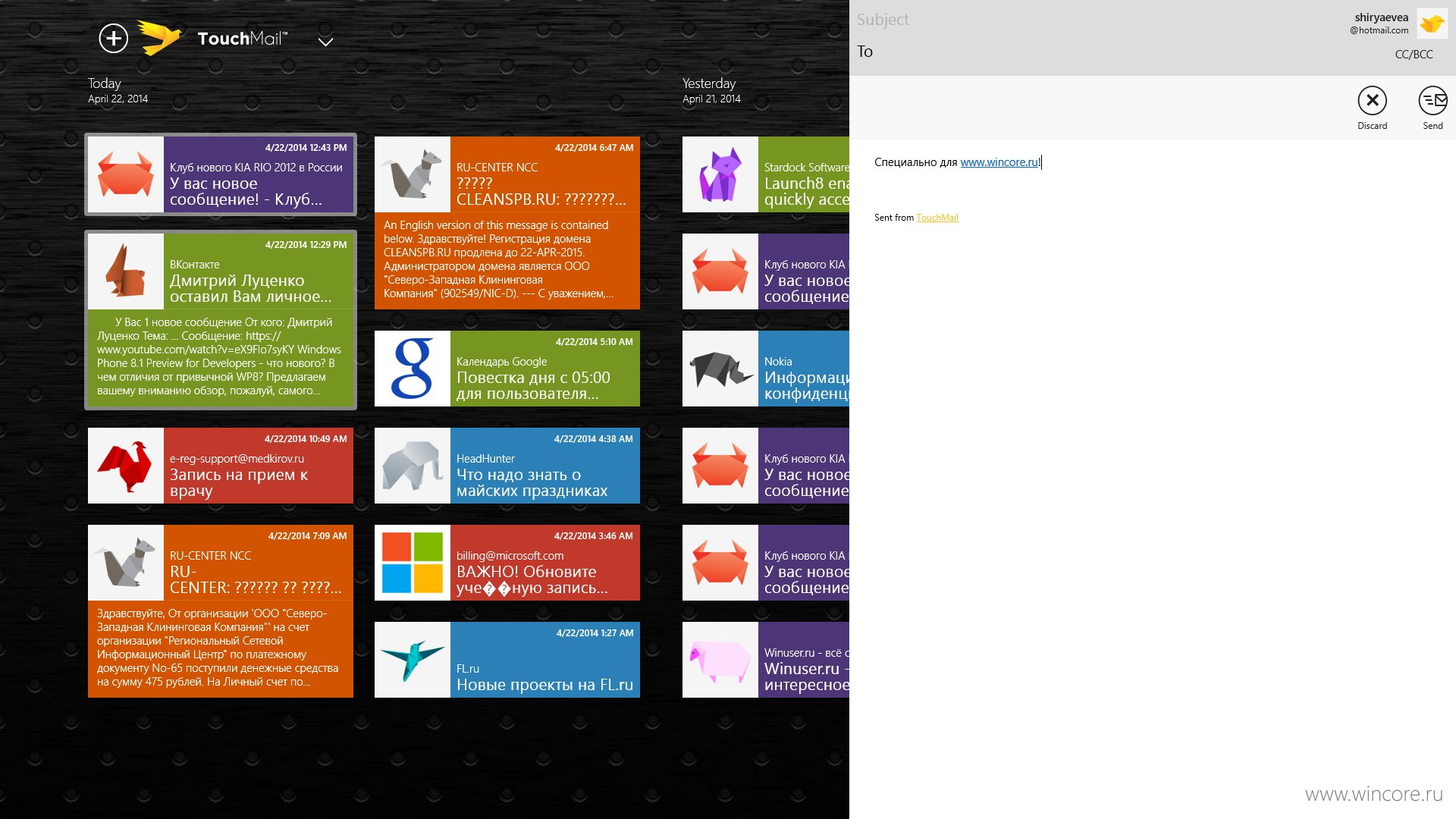The height and width of the screenshot is (819, 1456).
Task: Click the crab icon on yesterday's first KIA message
Action: [720, 271]
